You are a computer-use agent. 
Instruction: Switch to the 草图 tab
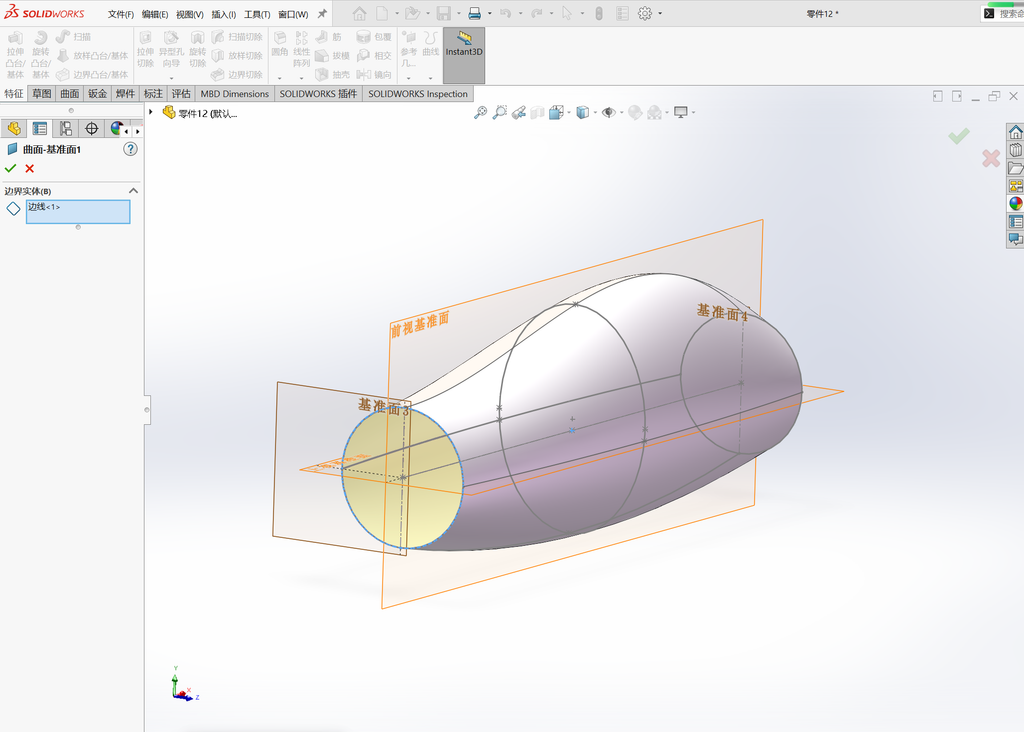pos(42,93)
